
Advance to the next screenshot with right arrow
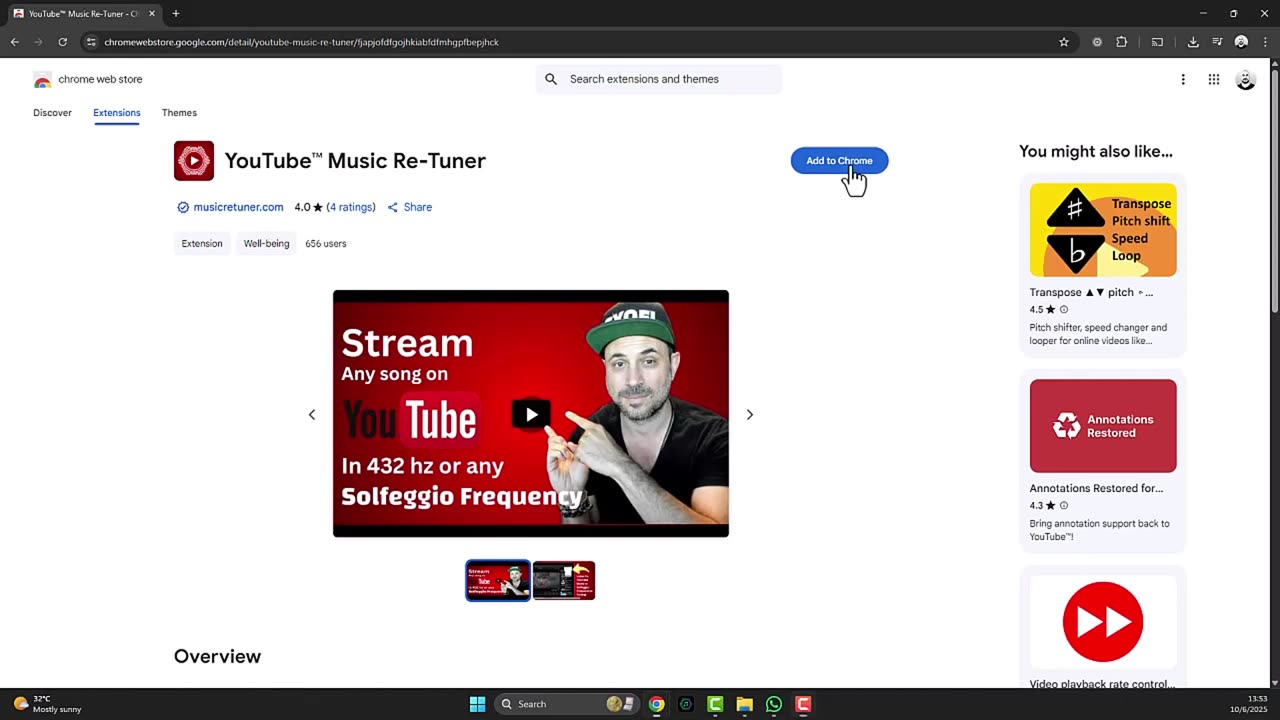750,414
